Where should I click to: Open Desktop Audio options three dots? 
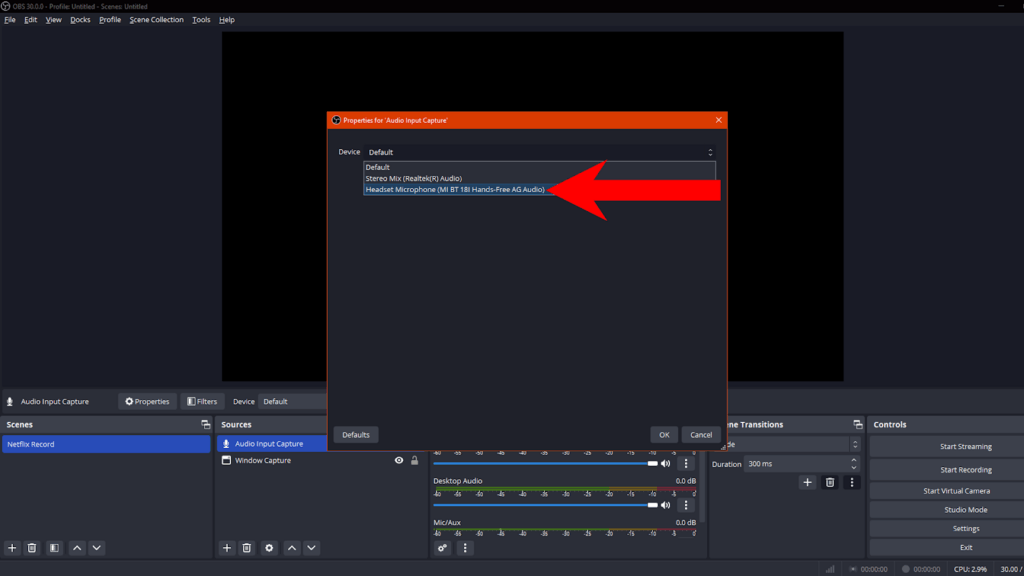(x=686, y=505)
